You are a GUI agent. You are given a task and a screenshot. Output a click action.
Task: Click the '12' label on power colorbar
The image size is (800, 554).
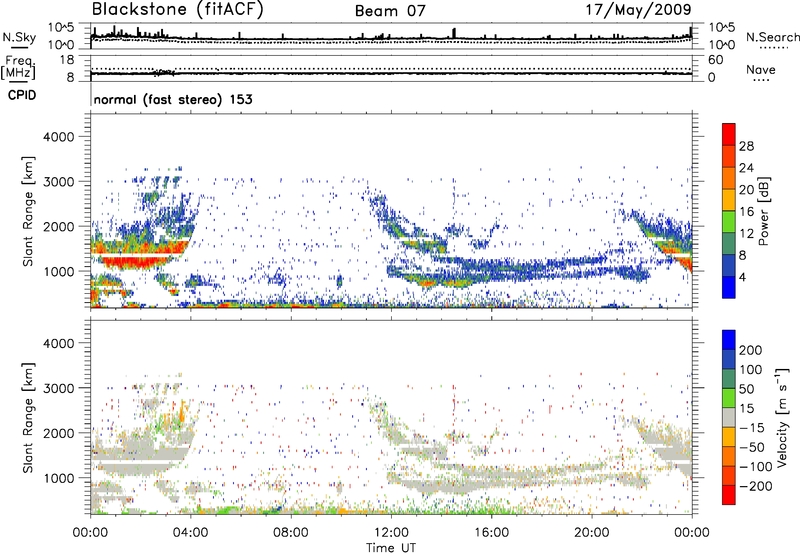click(x=746, y=234)
